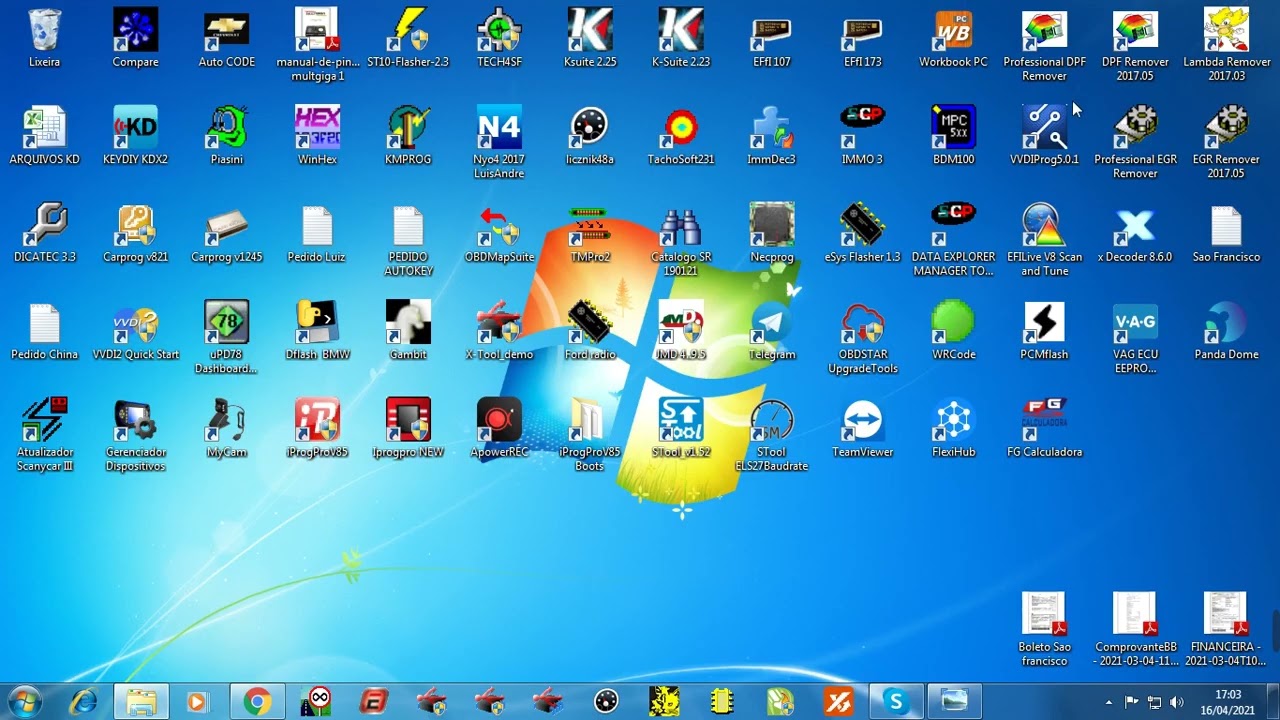Select the OBDSTAR UpgradeTools icon
Screen dimensions: 1280x720
tap(863, 322)
